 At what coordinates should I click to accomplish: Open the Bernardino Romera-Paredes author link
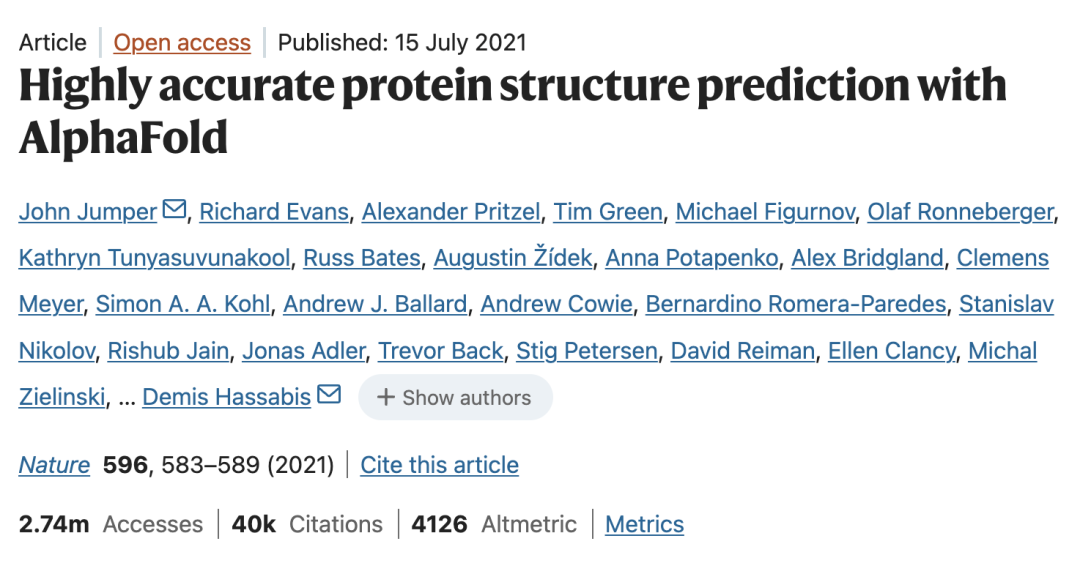click(796, 304)
